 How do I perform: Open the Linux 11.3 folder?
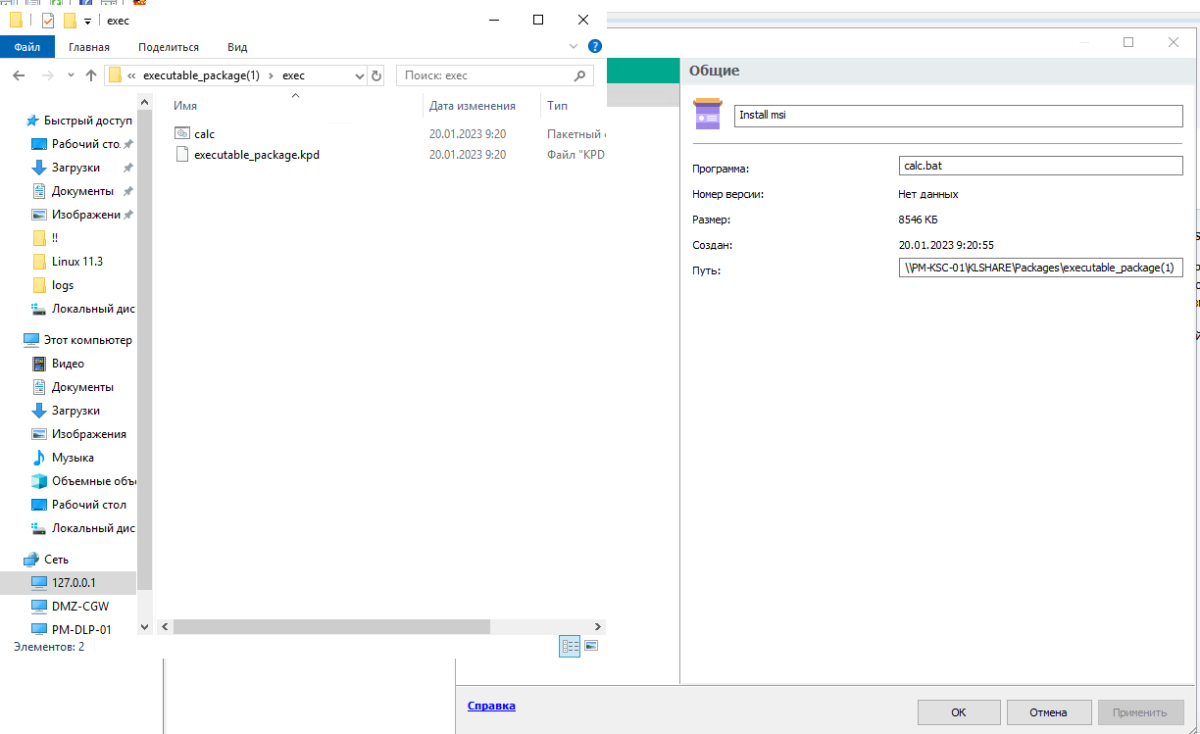pos(77,262)
